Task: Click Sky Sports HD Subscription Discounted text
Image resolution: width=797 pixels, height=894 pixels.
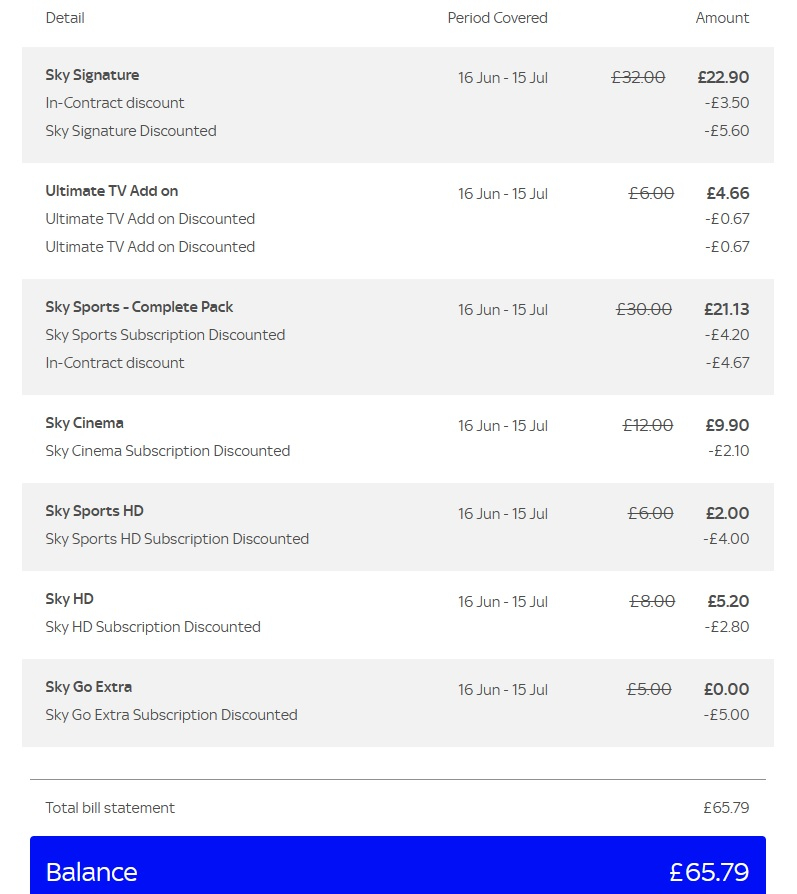Action: (177, 539)
